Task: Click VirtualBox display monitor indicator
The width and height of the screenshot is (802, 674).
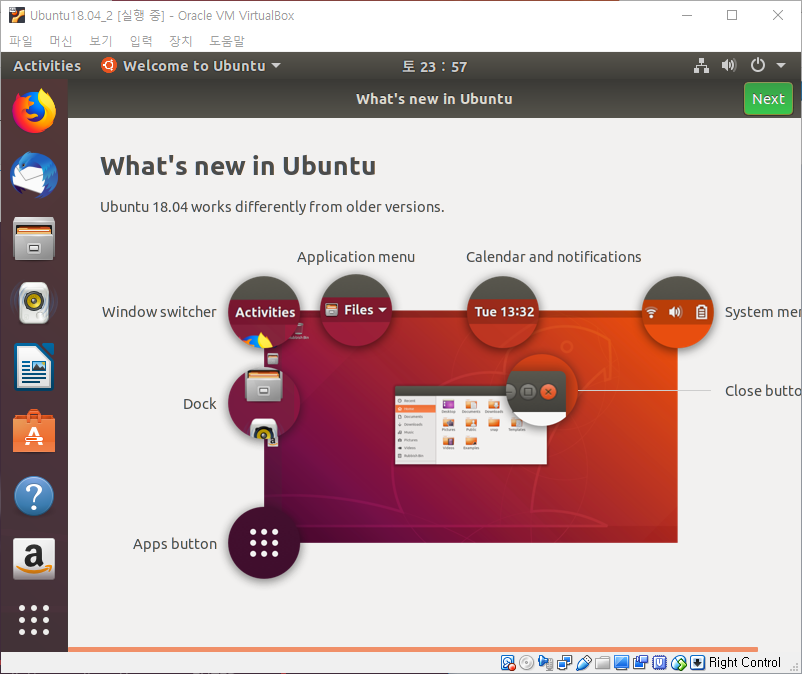Action: pyautogui.click(x=621, y=663)
